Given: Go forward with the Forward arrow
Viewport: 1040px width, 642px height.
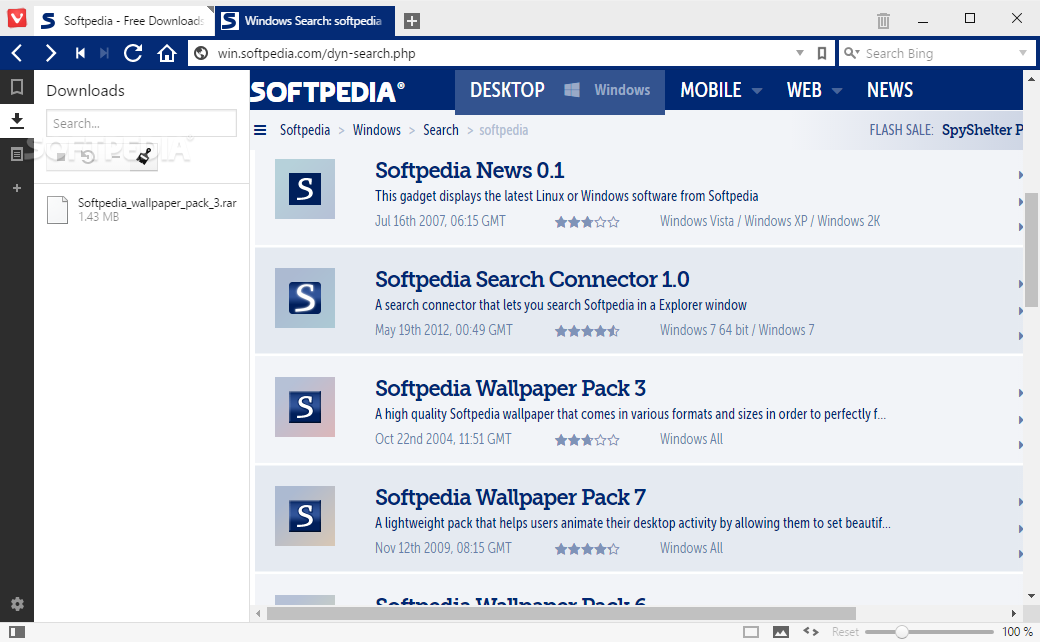Looking at the screenshot, I should [50, 53].
